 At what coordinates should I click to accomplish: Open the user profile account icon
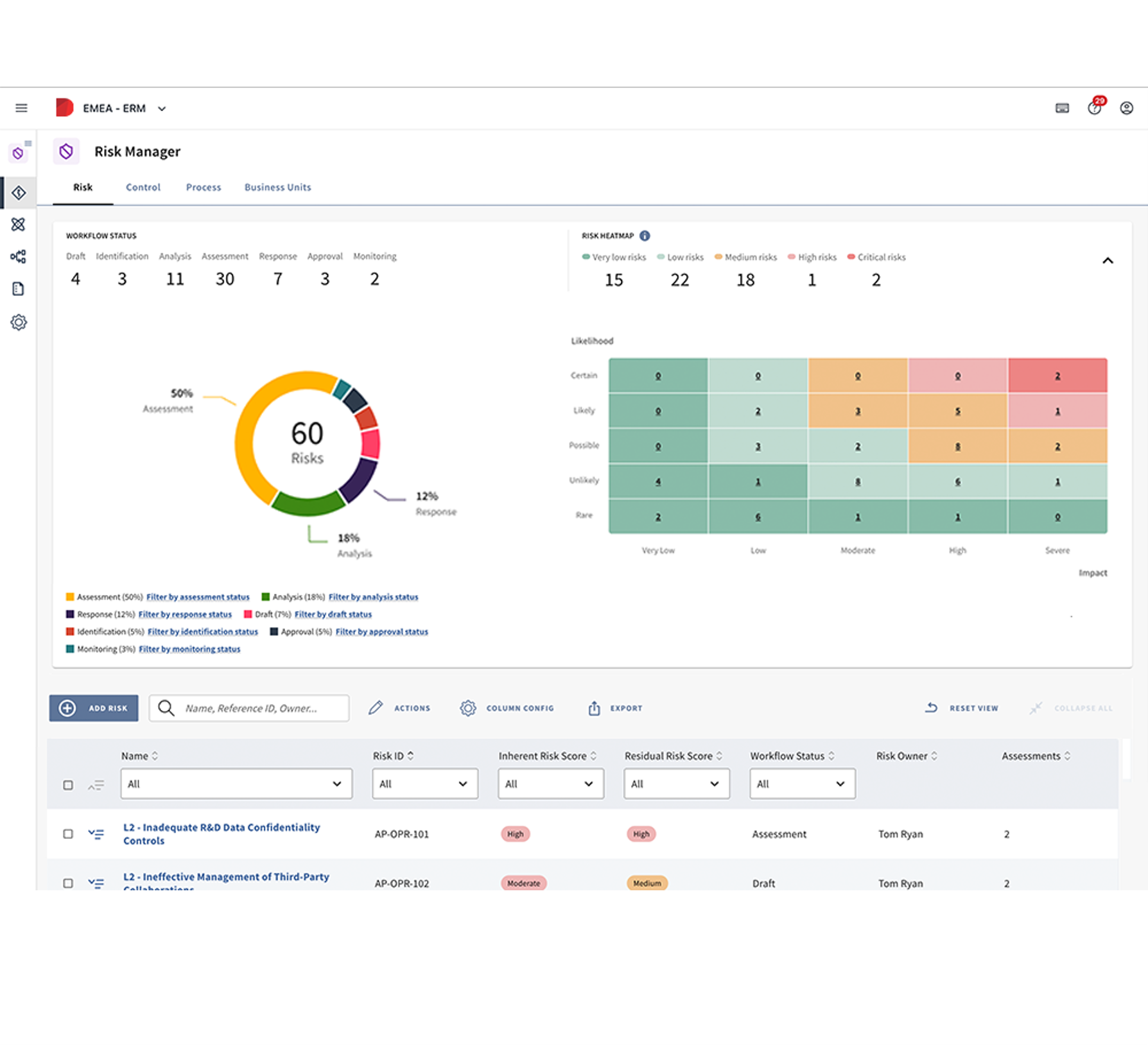pyautogui.click(x=1126, y=108)
